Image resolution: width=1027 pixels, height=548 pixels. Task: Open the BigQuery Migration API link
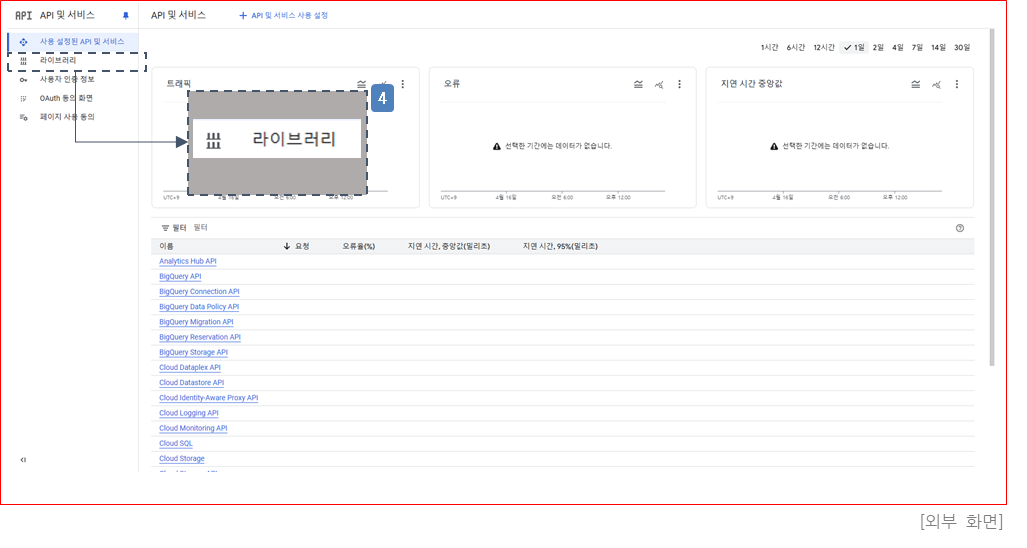196,321
